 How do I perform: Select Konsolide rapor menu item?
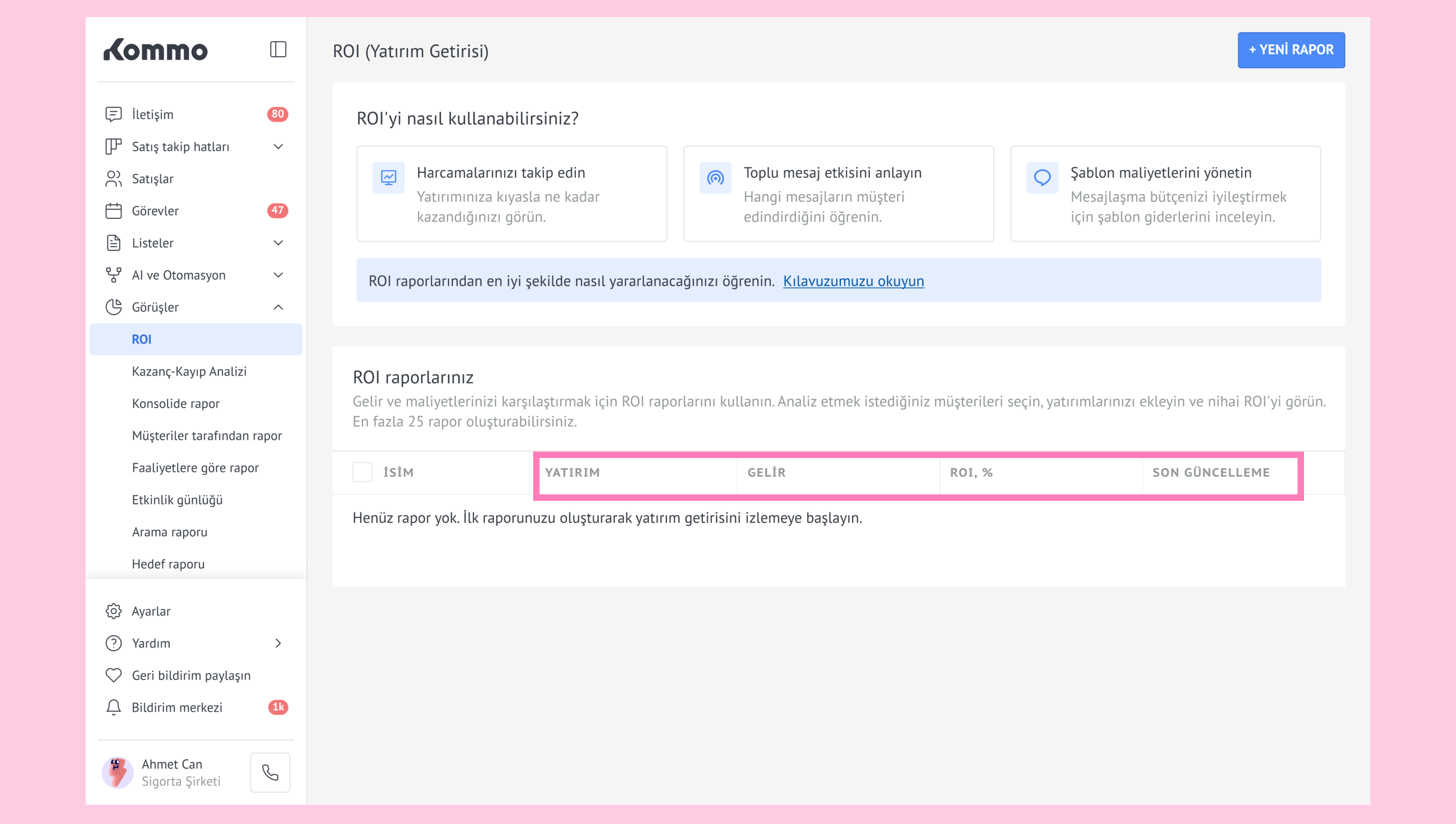[x=176, y=403]
